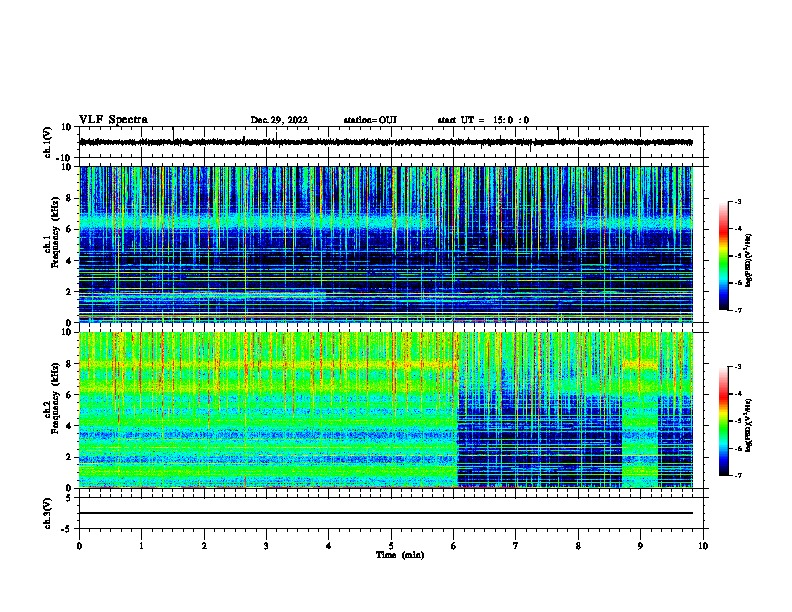Click the "Time (min)" axis title

(400, 555)
